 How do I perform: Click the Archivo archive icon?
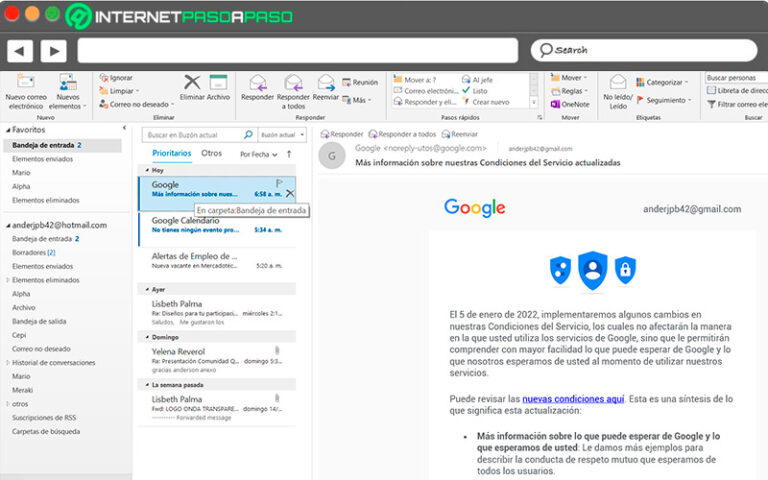(218, 82)
